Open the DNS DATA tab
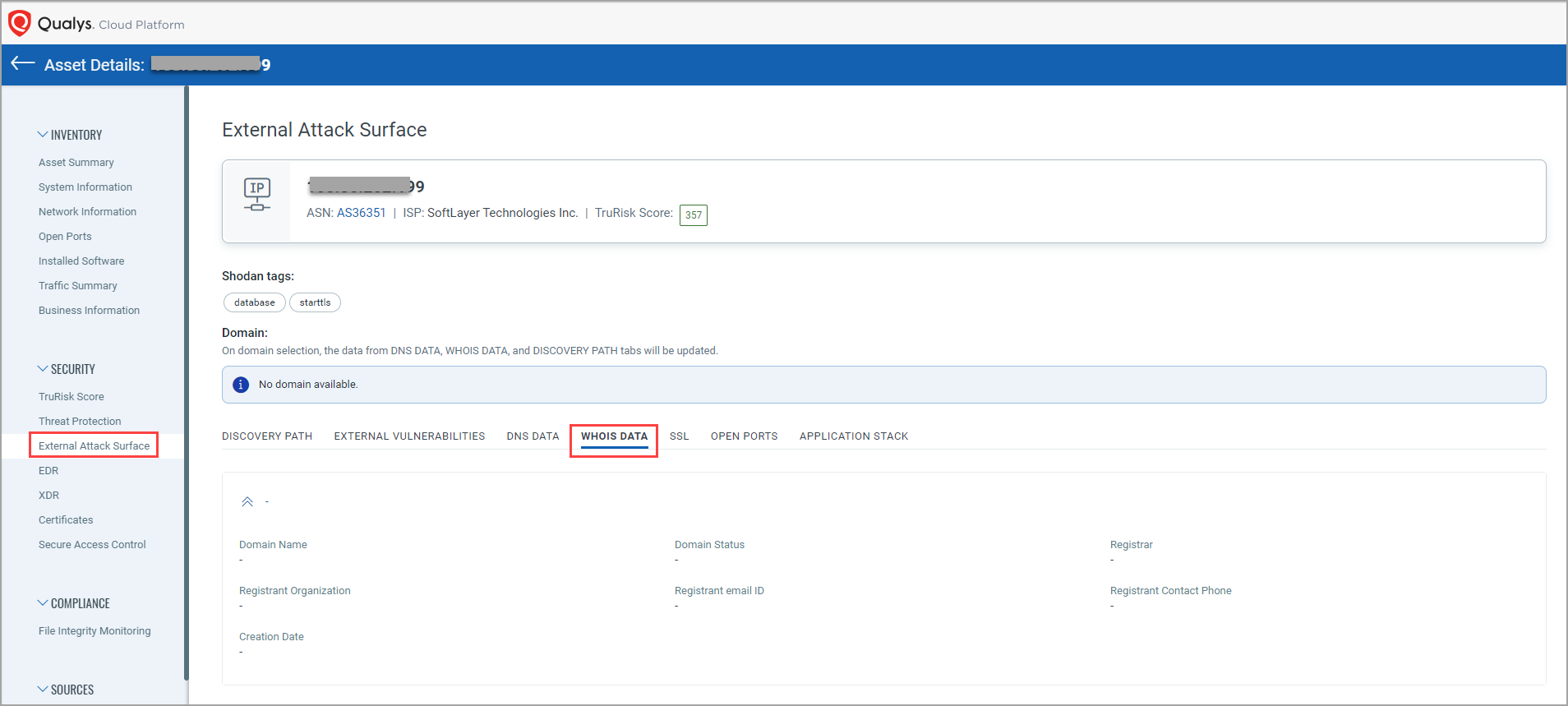Image resolution: width=1568 pixels, height=706 pixels. click(x=533, y=436)
